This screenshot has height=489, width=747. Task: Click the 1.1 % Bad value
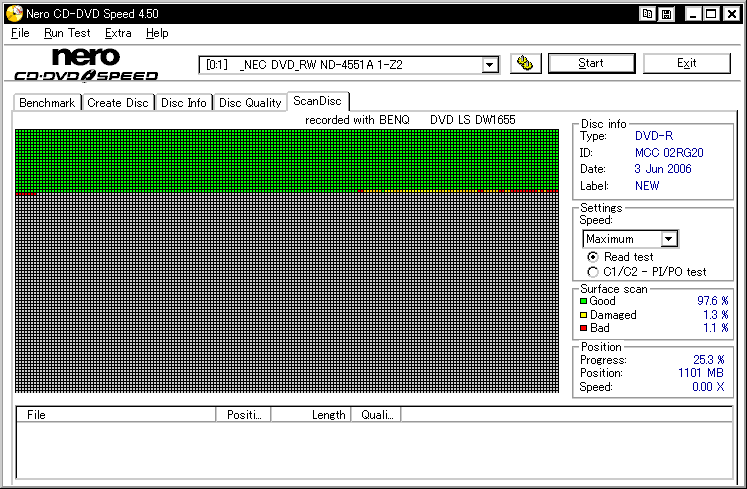click(x=716, y=328)
